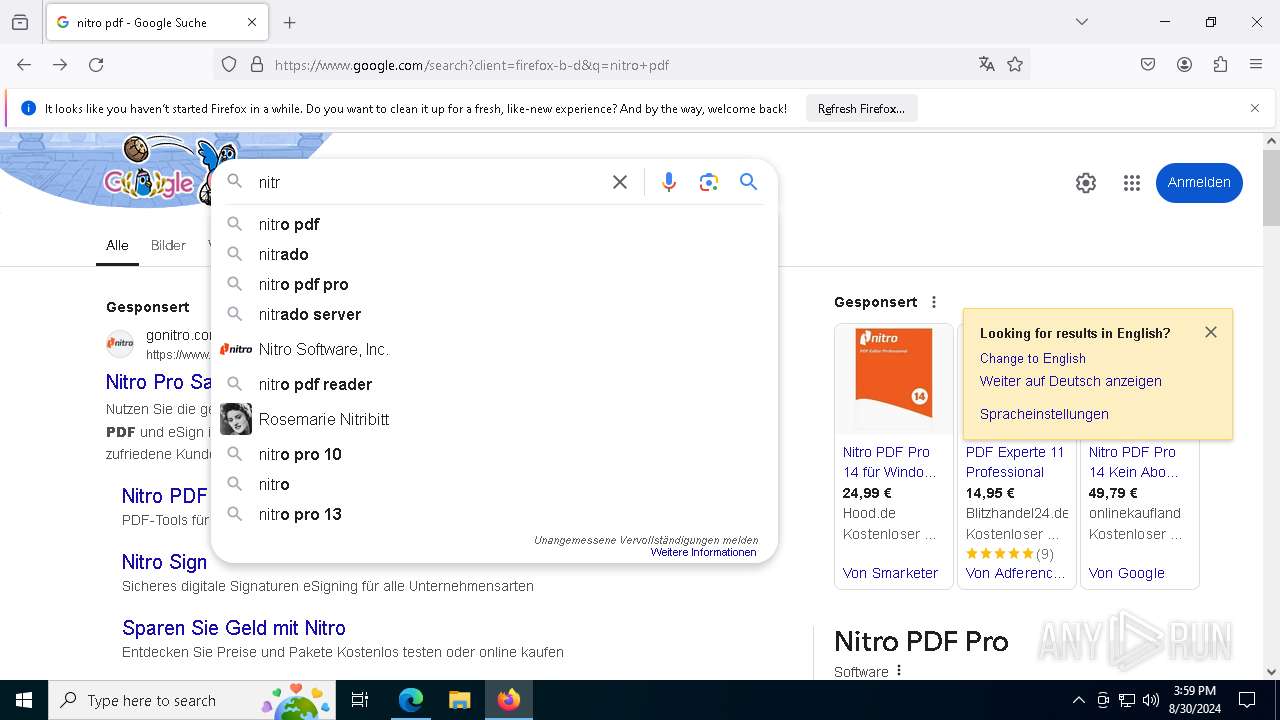Click Unangemessene Vervollständigungen melden
Image resolution: width=1280 pixels, height=720 pixels.
[645, 540]
